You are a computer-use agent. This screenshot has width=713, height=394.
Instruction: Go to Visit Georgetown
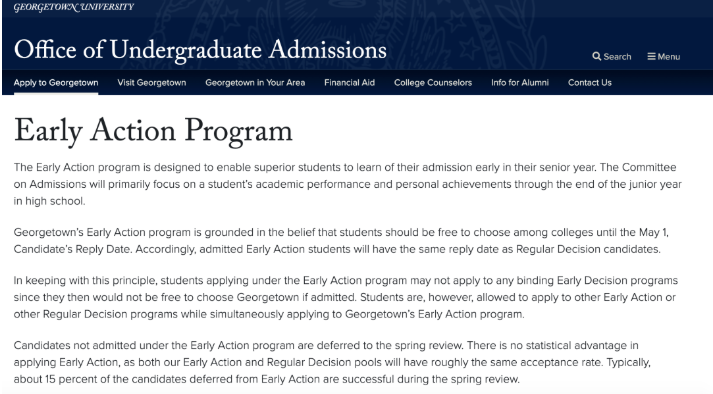151,82
